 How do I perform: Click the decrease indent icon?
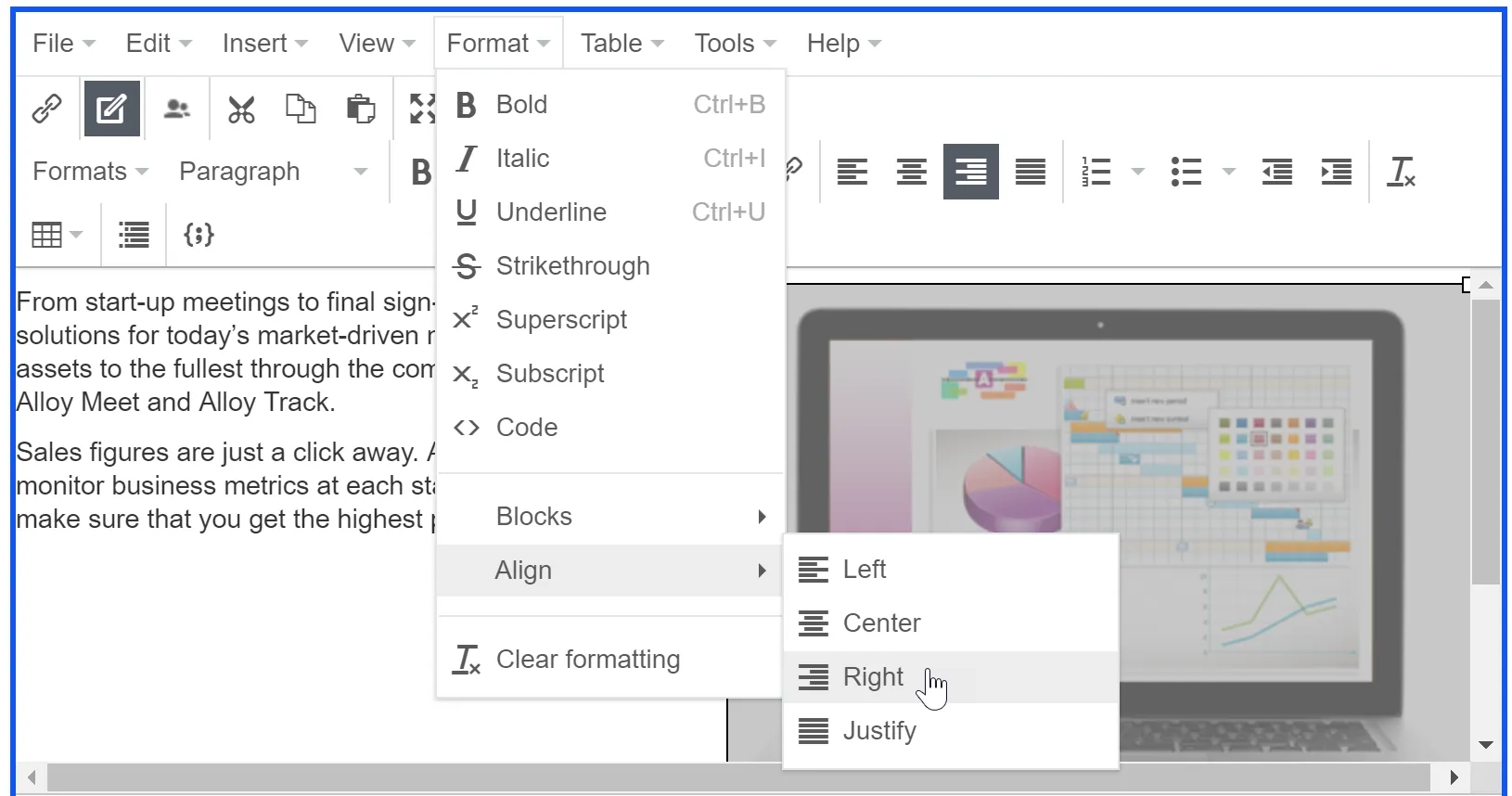1277,172
